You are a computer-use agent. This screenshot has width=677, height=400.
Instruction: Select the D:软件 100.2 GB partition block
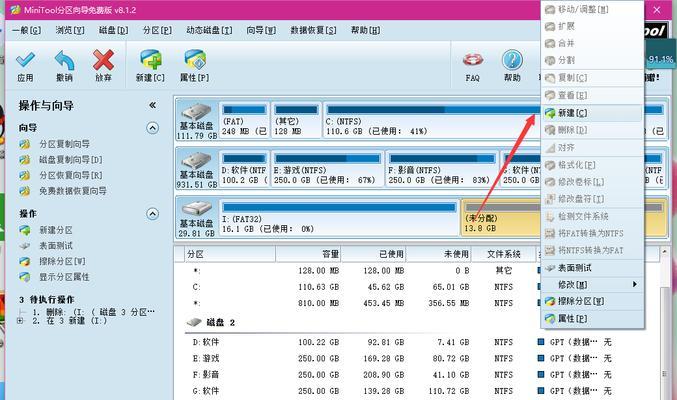pos(244,169)
